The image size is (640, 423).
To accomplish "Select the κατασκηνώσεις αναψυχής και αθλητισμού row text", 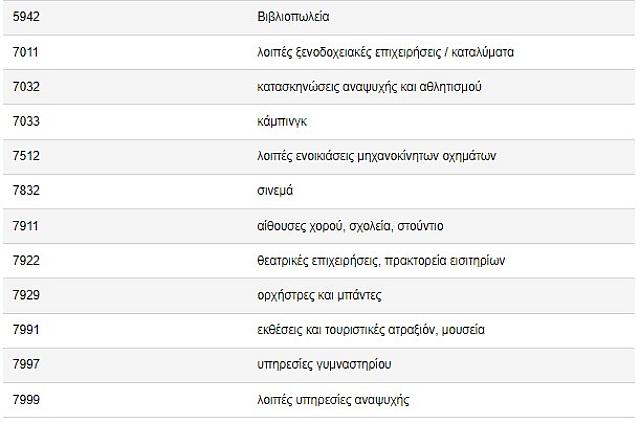I will click(x=370, y=86).
